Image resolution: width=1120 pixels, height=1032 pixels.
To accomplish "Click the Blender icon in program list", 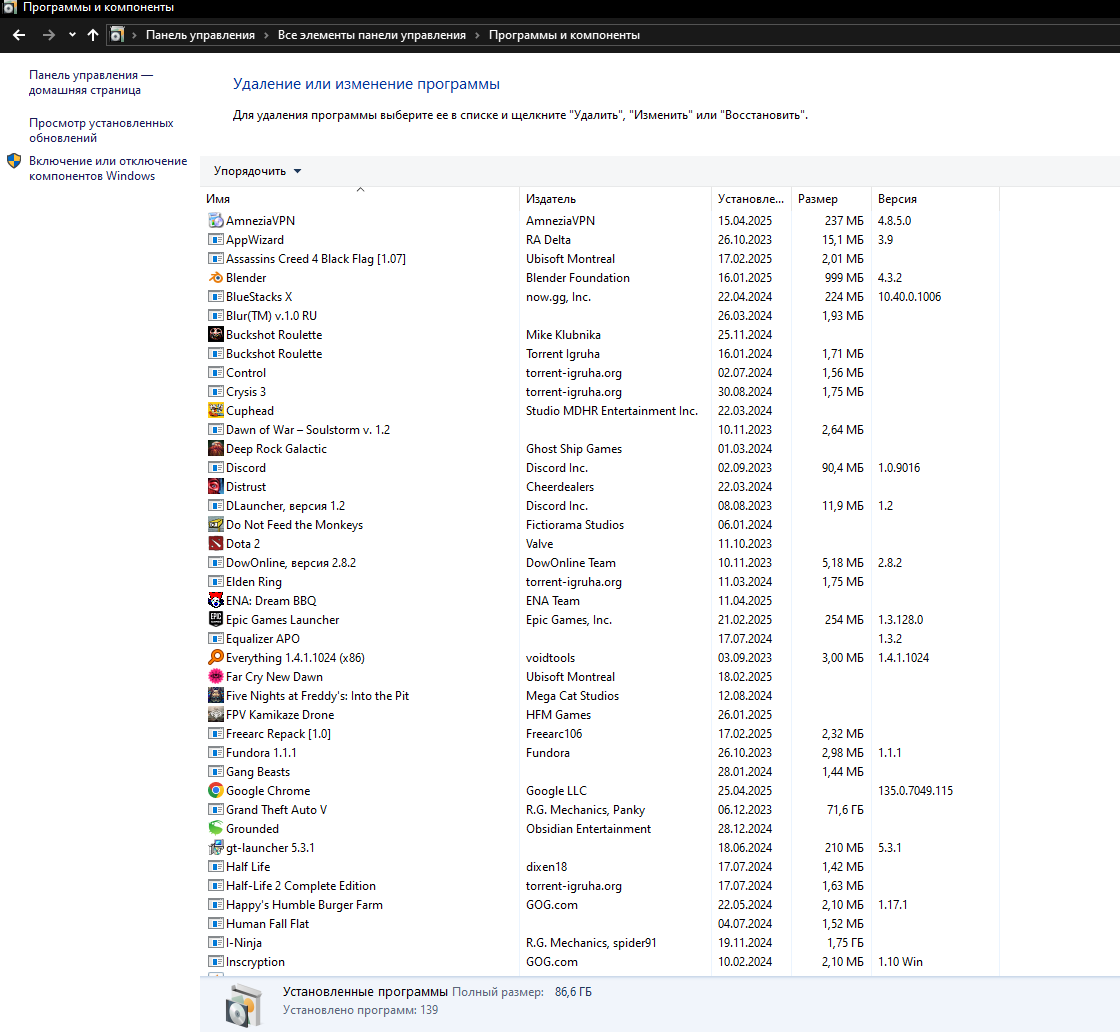I will [x=216, y=278].
